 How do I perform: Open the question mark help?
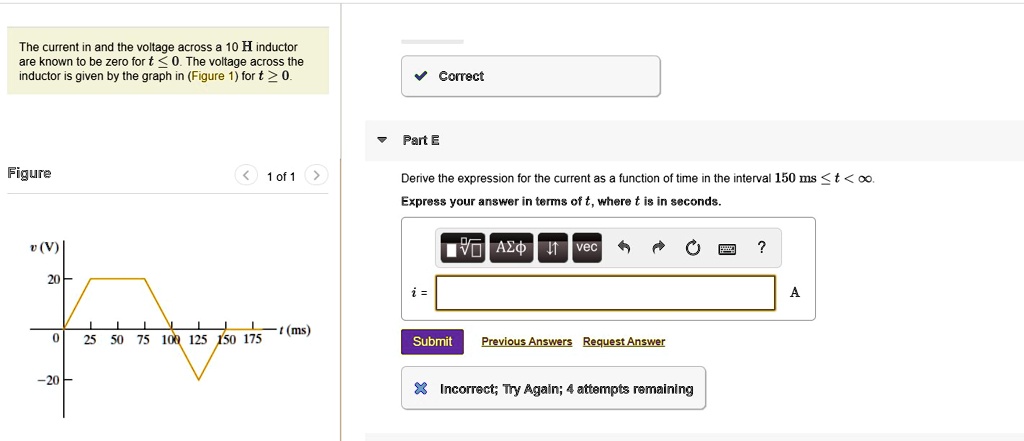[762, 248]
